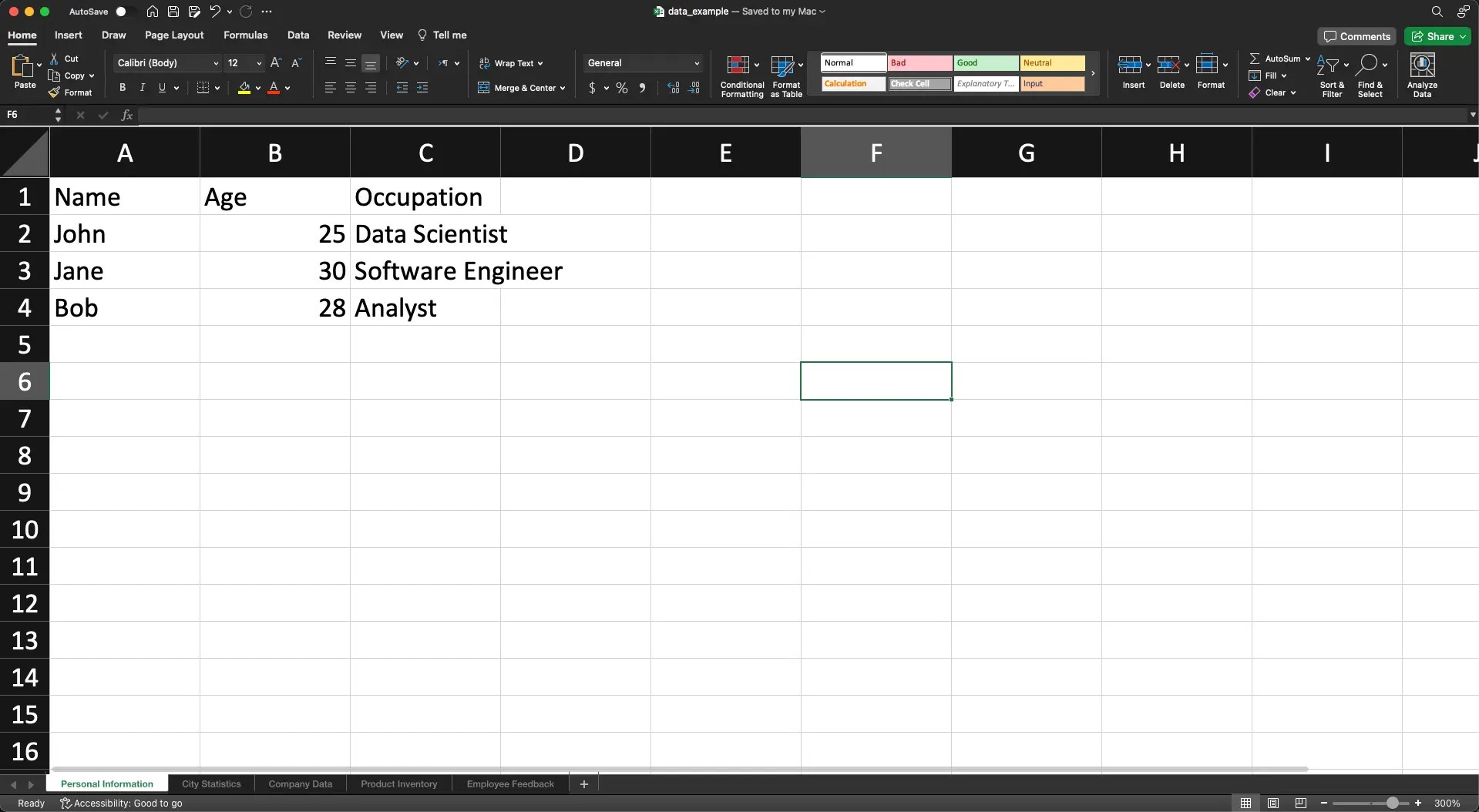Click the Percent style icon
Image resolution: width=1479 pixels, height=812 pixels.
(x=621, y=88)
